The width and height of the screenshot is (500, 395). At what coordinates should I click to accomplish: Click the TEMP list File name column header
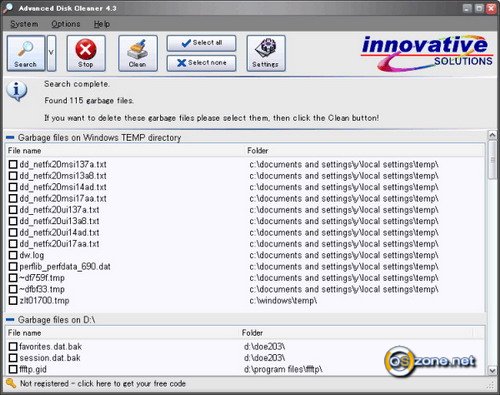125,151
